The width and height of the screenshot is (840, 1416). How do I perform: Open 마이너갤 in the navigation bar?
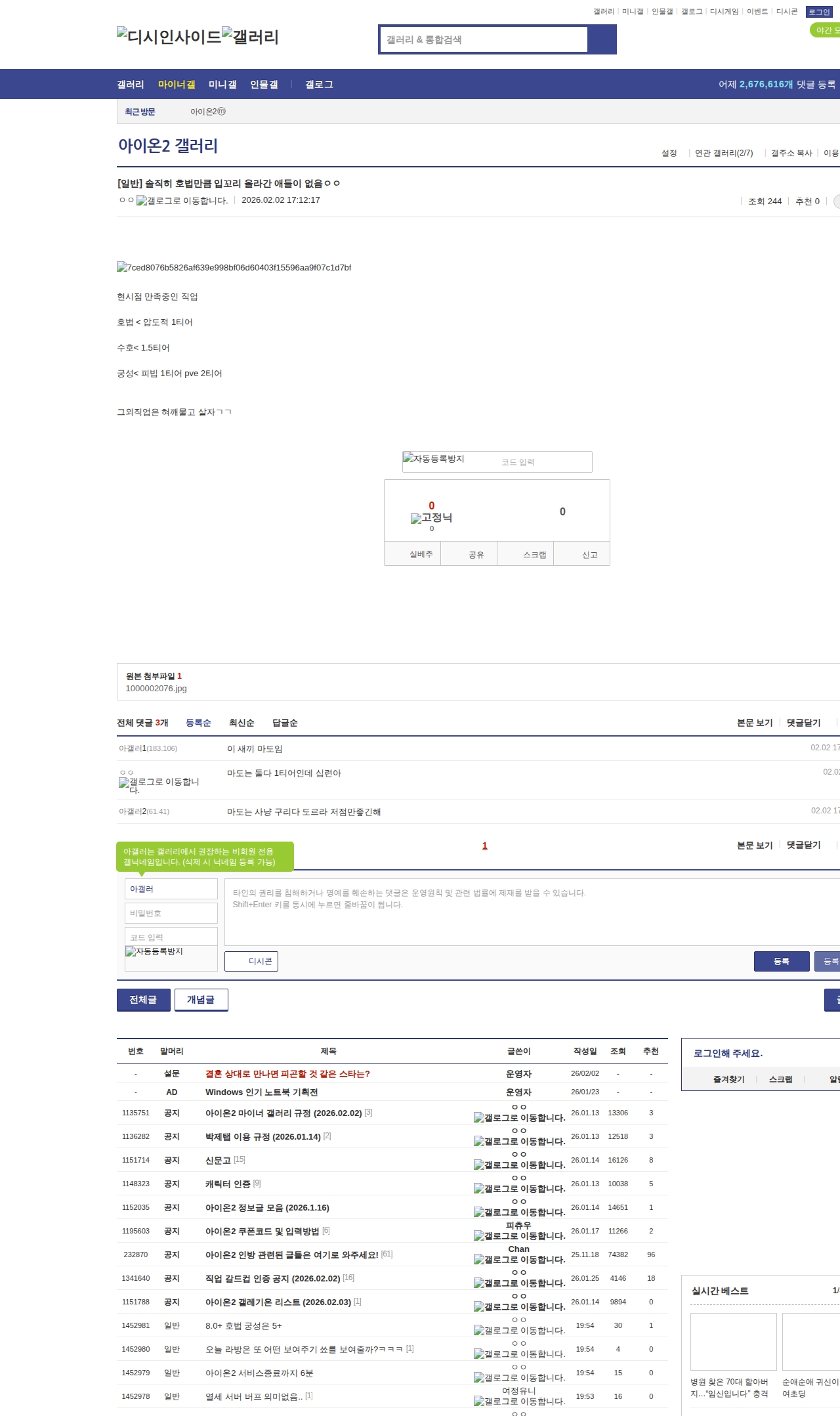177,85
